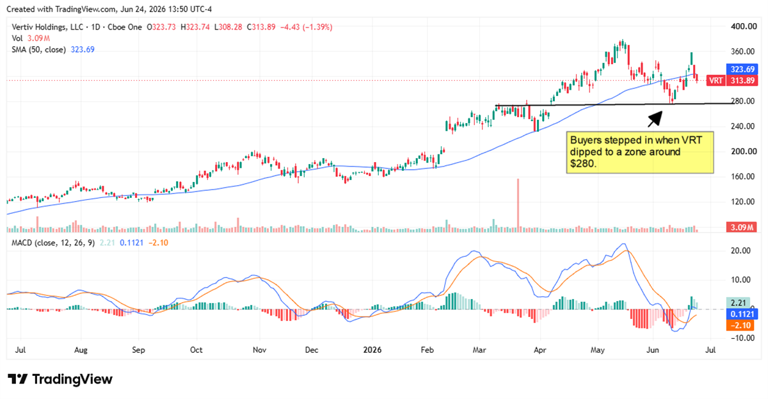Viewport: 768px width, 399px height.
Task: Click the tall red March volume spike bar
Action: click(x=518, y=205)
